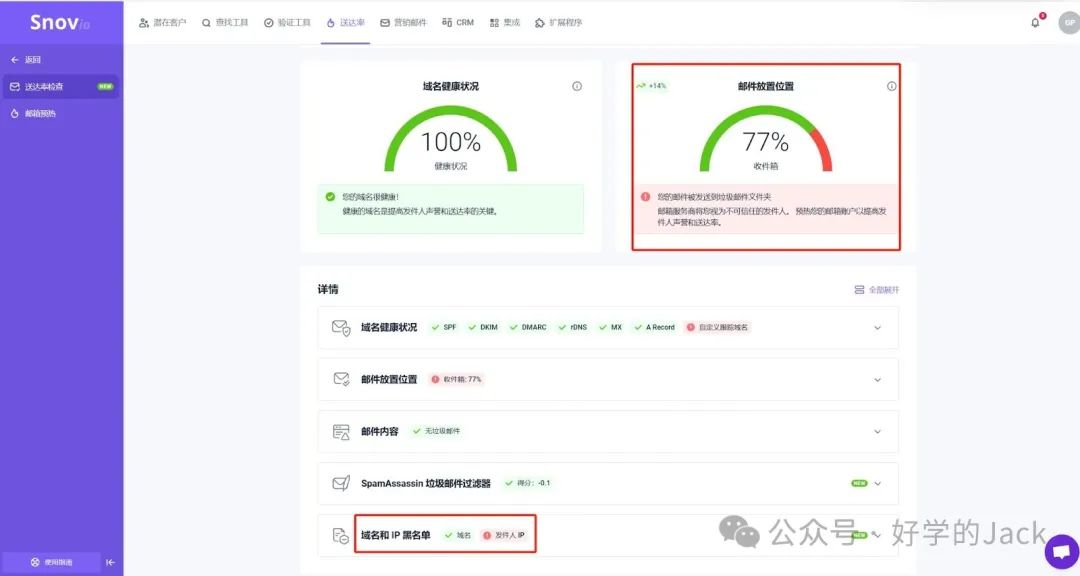Open the 查找工具 menu
This screenshot has width=1080, height=576.
pos(225,23)
